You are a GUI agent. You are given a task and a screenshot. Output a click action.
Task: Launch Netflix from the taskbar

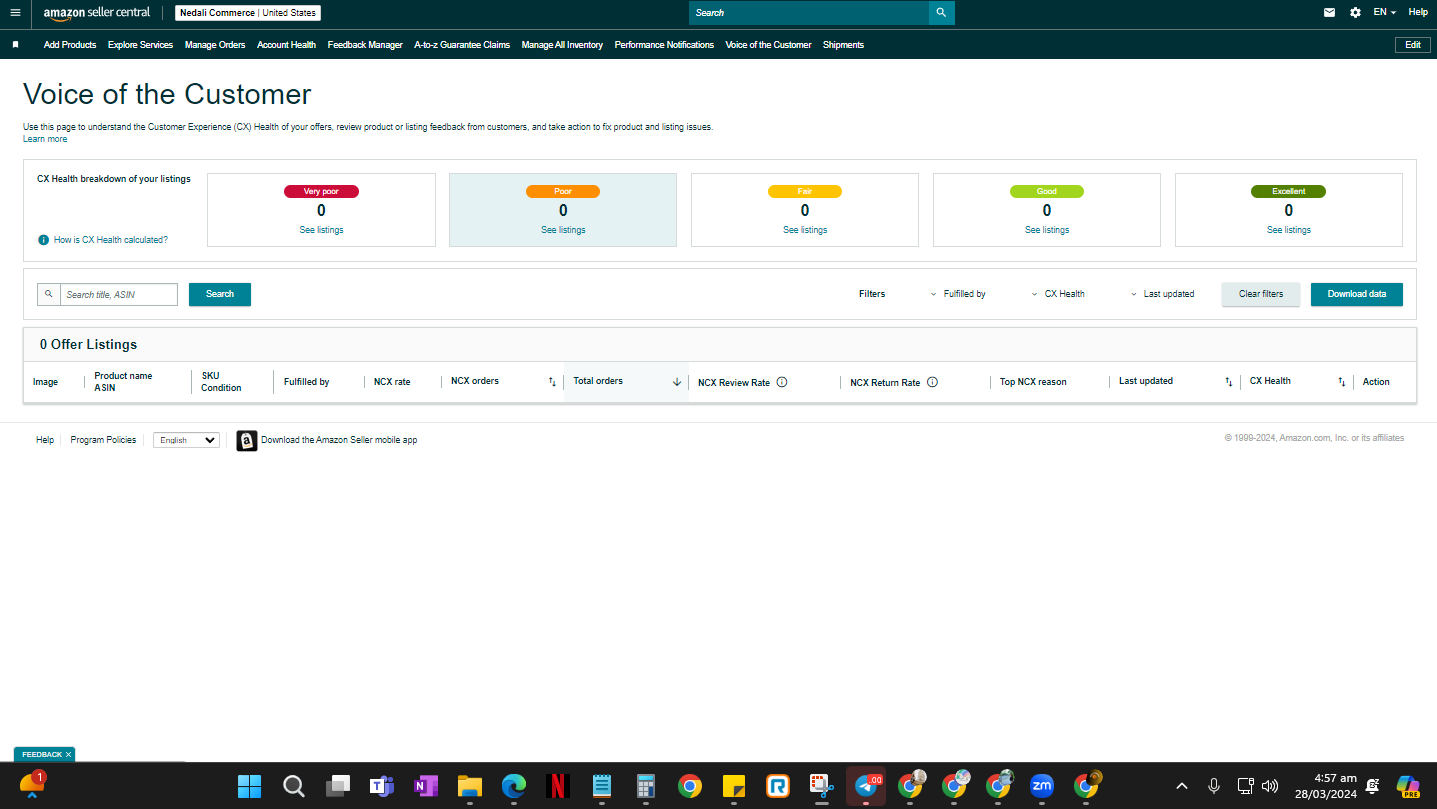(x=558, y=786)
